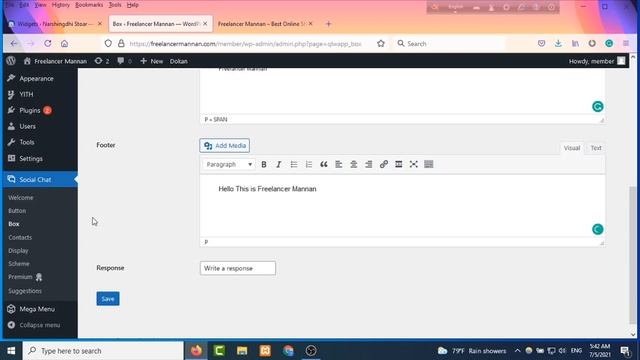
Task: Click the browser URL address bar
Action: click(245, 44)
